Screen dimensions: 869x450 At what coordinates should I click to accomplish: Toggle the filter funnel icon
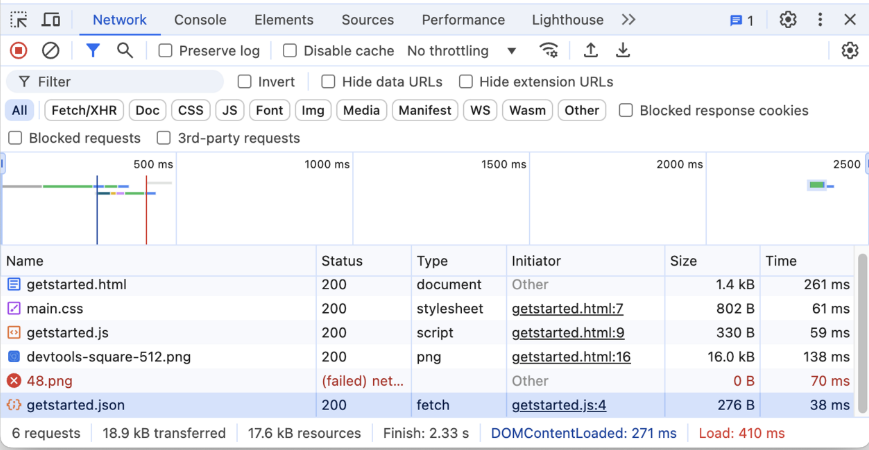(93, 51)
